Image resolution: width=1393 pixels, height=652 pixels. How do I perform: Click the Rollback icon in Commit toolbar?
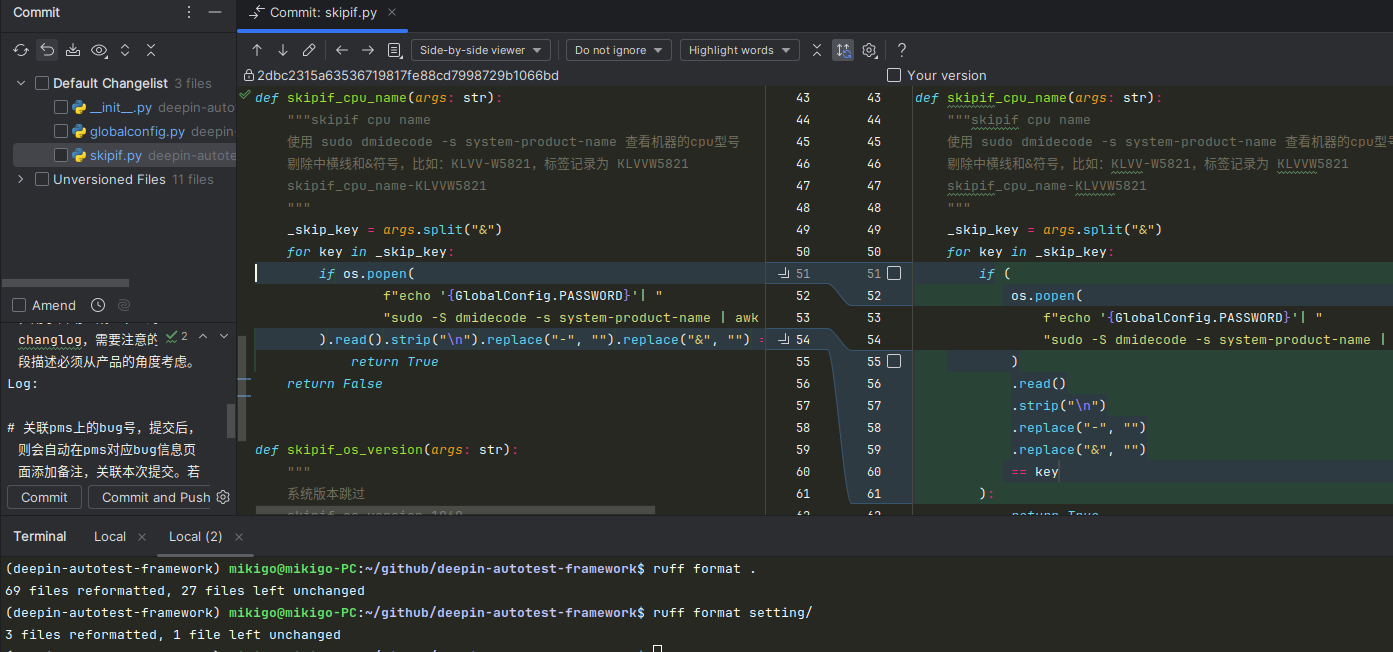tap(47, 50)
